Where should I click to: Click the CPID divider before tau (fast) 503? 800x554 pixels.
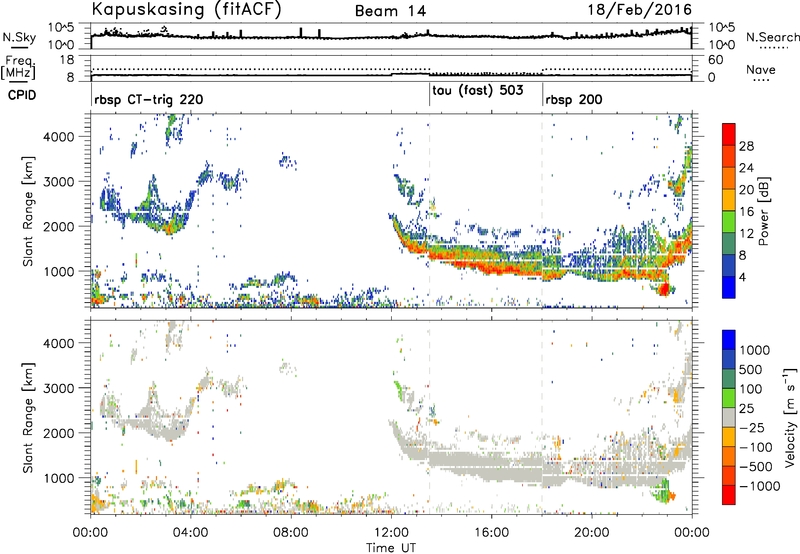(x=430, y=94)
